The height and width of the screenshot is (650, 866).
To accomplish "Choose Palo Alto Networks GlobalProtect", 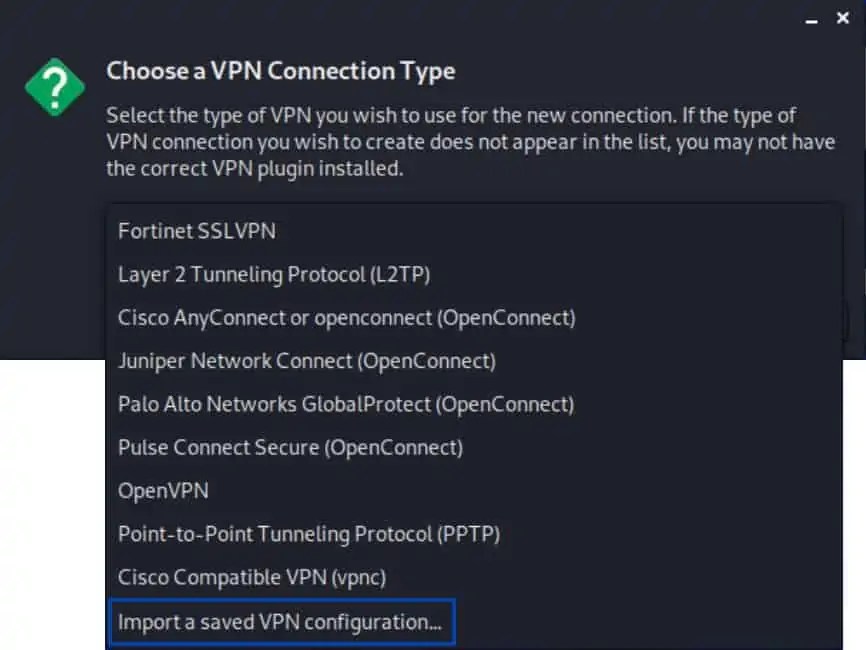I will (x=345, y=404).
